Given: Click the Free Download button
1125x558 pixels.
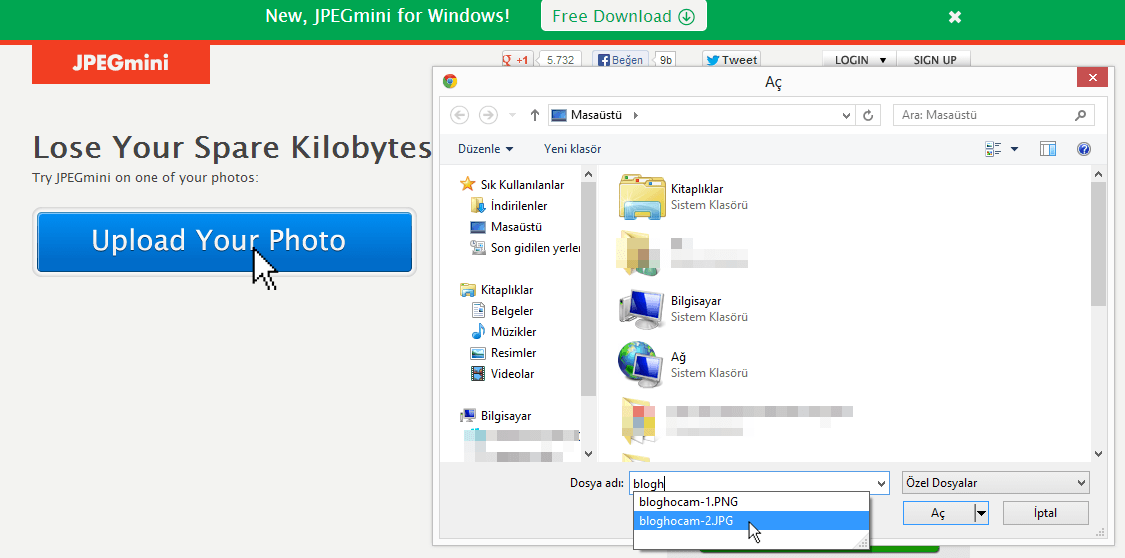Looking at the screenshot, I should (x=623, y=16).
